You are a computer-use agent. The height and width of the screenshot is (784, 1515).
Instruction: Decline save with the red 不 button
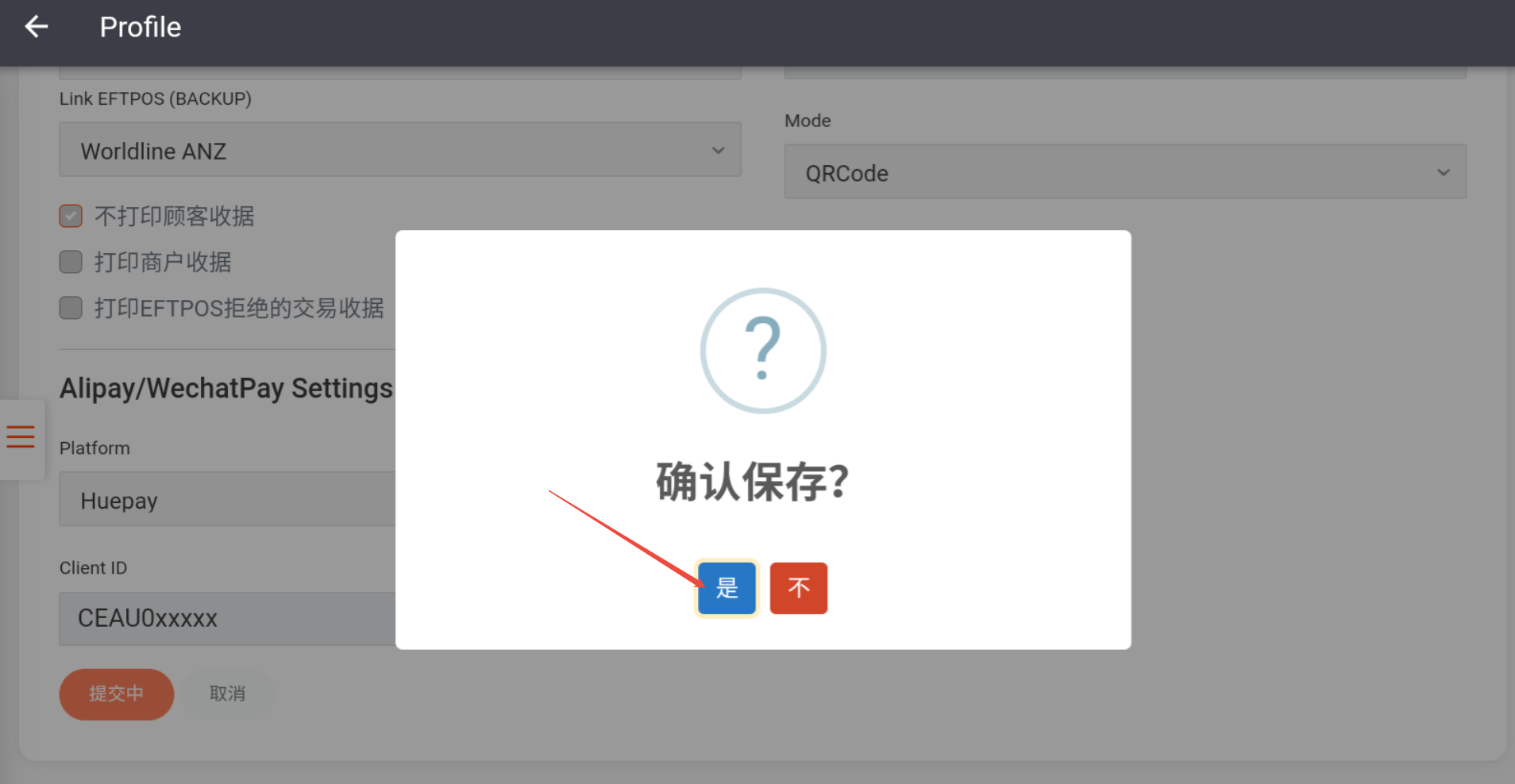pos(798,588)
